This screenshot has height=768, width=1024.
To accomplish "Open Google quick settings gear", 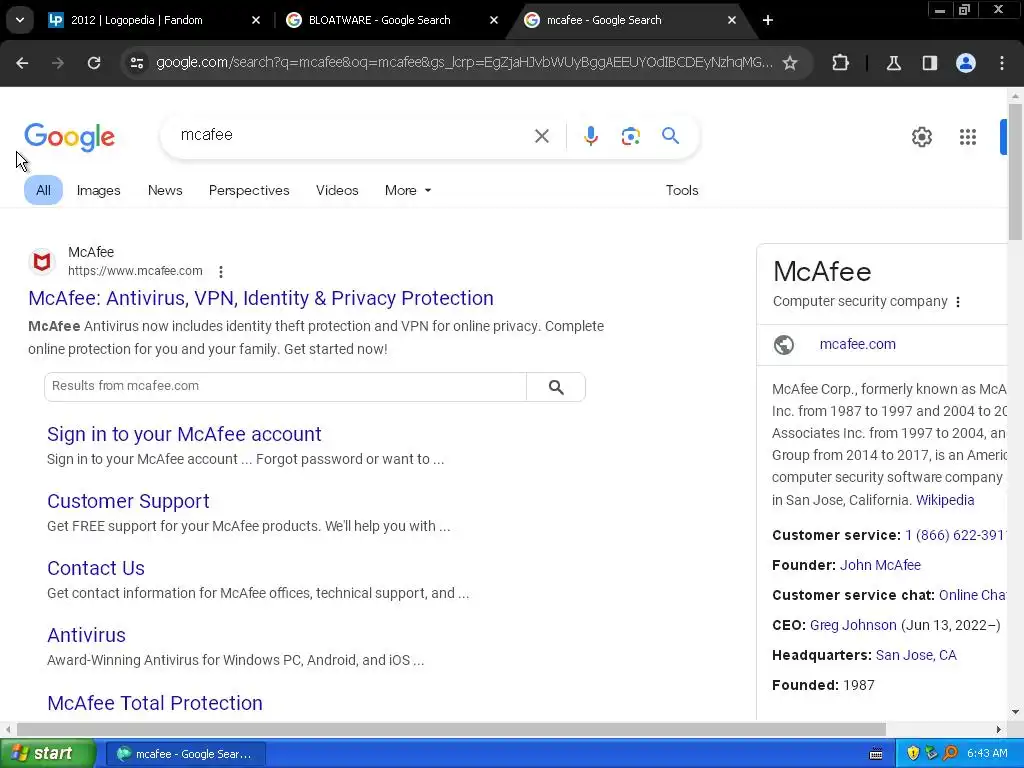I will [921, 136].
